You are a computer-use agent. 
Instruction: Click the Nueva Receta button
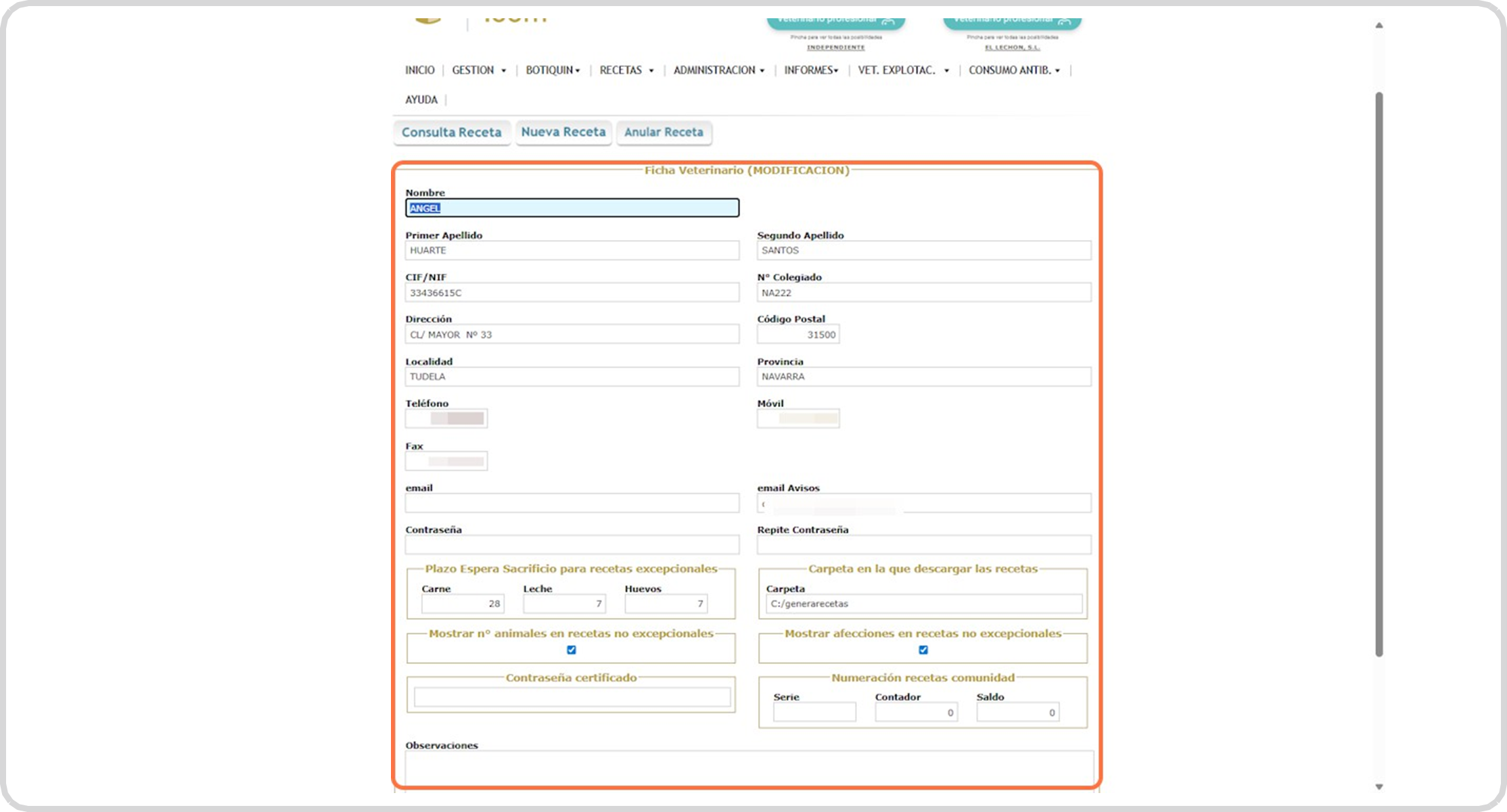pos(563,133)
